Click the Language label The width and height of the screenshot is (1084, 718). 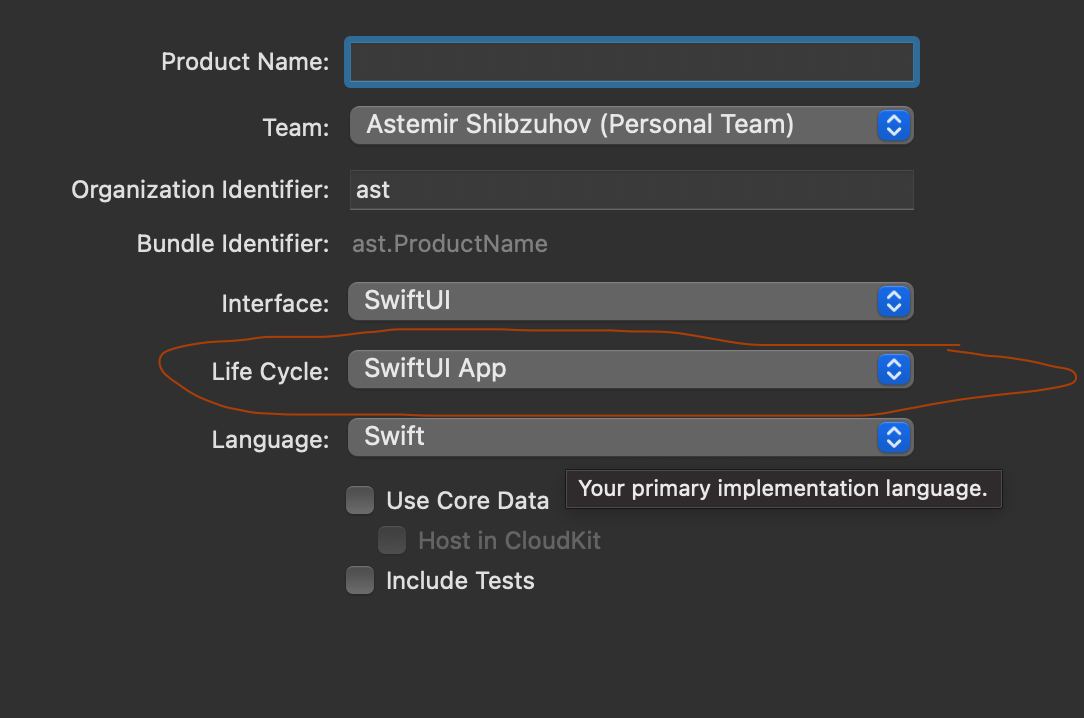pyautogui.click(x=270, y=440)
